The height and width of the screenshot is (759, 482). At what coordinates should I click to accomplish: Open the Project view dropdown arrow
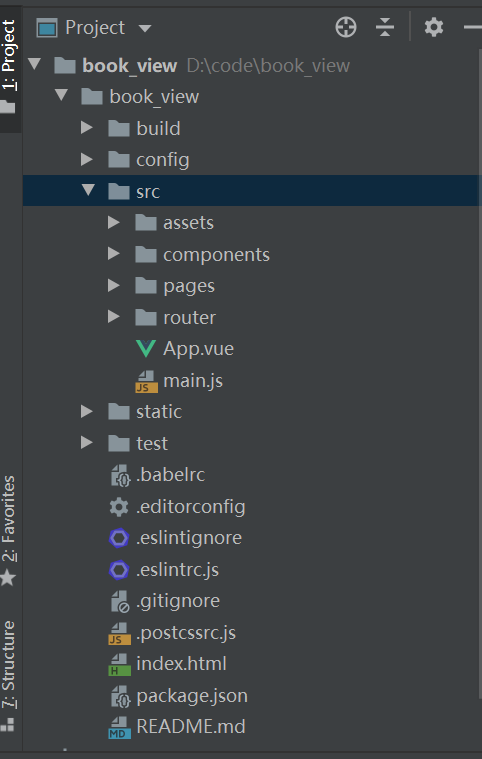point(144,28)
